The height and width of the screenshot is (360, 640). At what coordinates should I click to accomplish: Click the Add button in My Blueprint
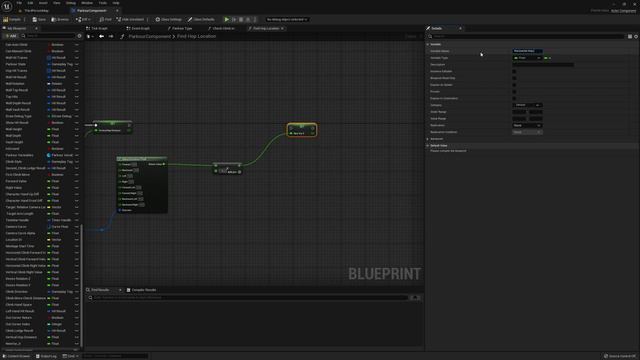11,36
